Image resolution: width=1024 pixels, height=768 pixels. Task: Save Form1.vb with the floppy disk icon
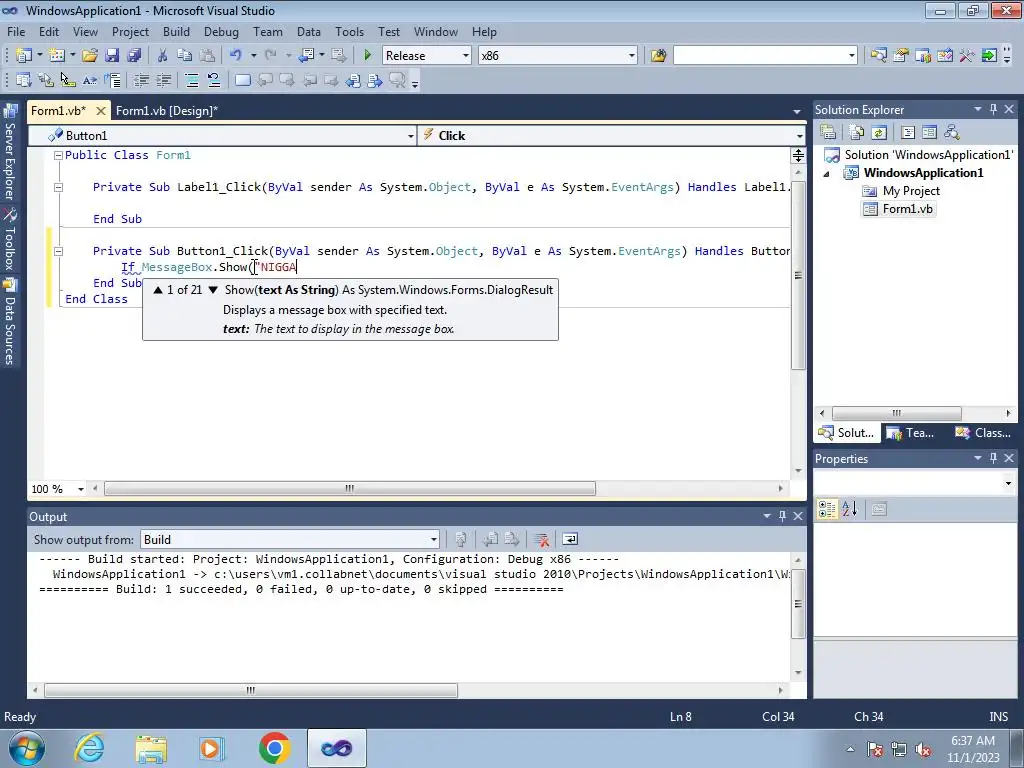(x=112, y=56)
